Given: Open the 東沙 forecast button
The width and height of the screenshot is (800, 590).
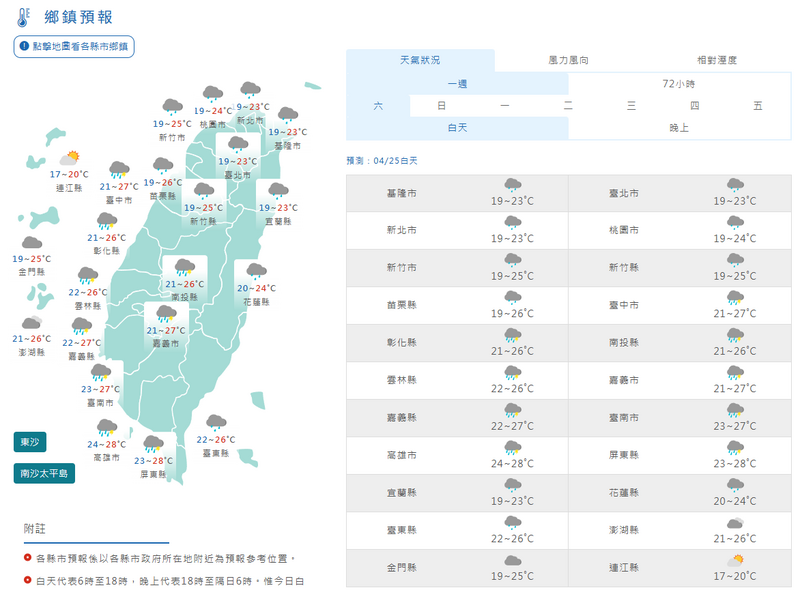Looking at the screenshot, I should pyautogui.click(x=30, y=442).
